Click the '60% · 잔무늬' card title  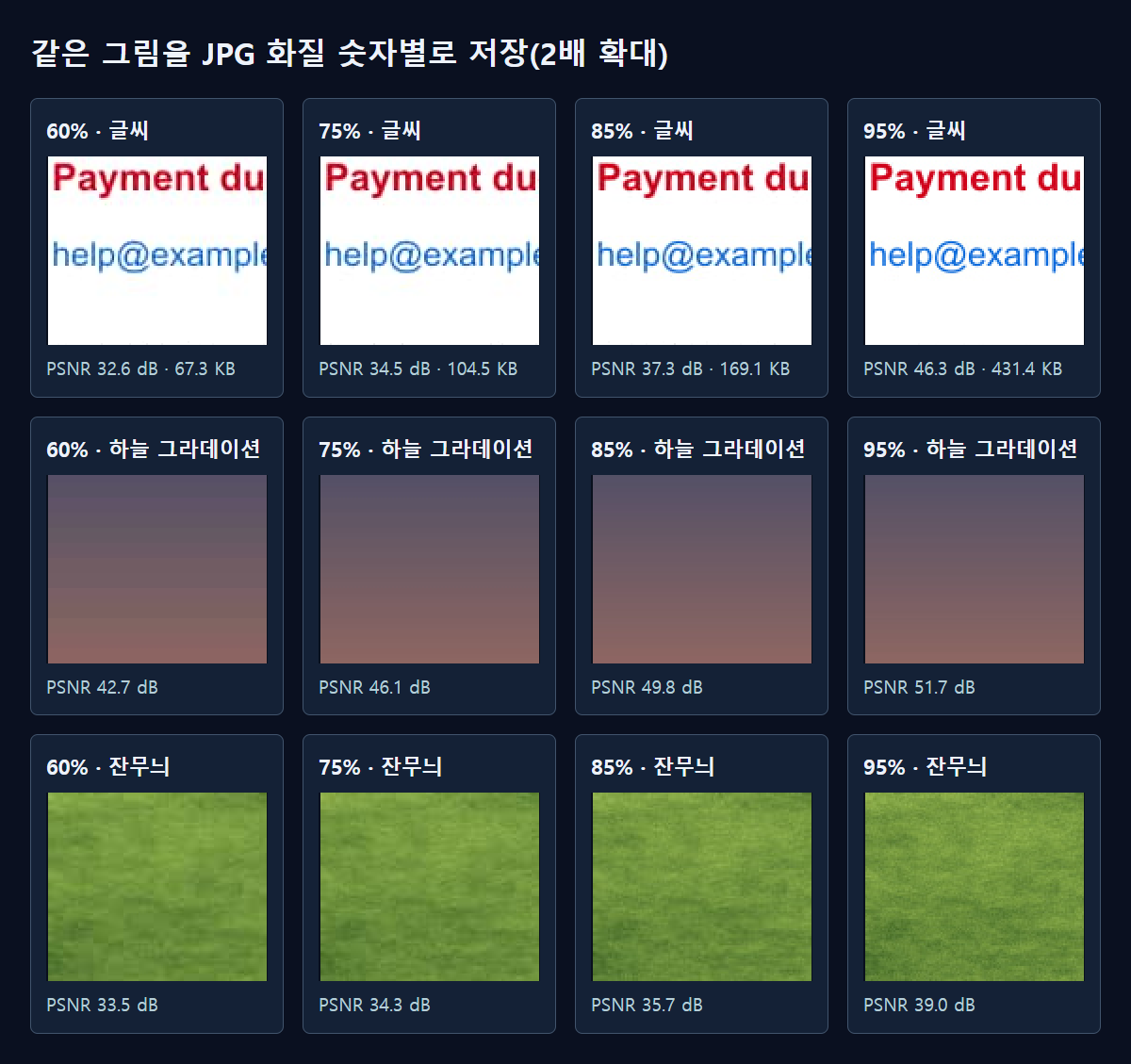(x=108, y=767)
